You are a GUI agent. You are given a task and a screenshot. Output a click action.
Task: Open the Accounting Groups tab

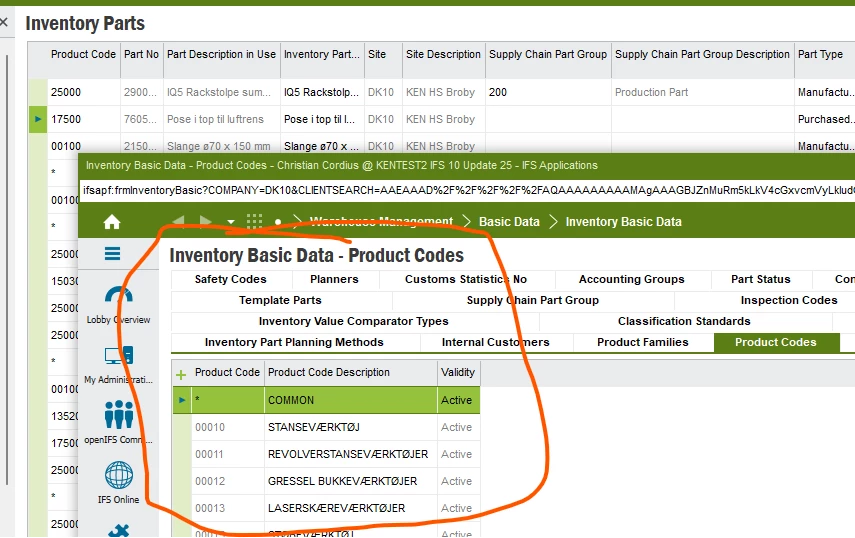[x=631, y=280]
